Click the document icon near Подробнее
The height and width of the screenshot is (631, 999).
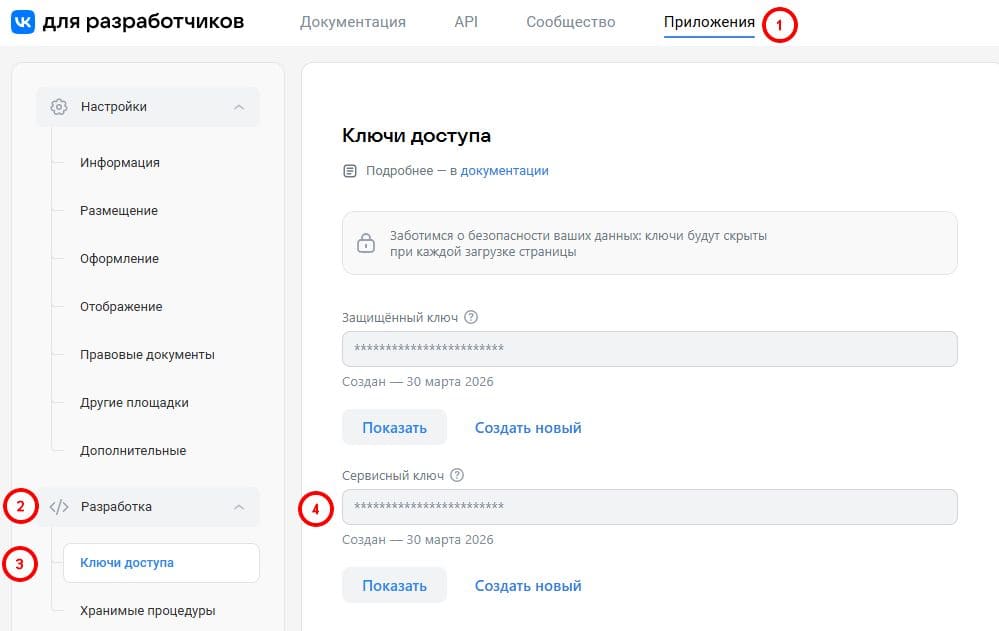coord(350,171)
